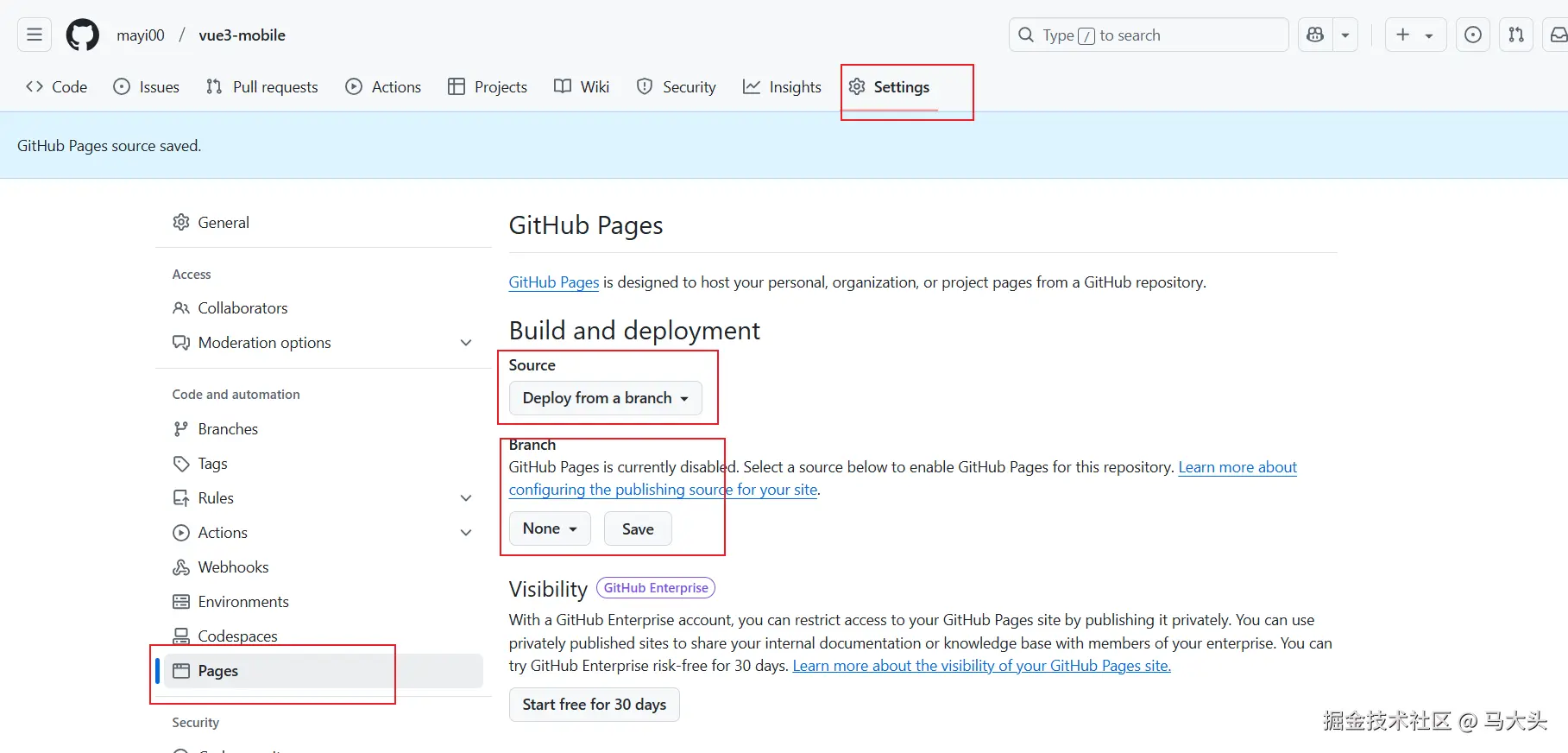Expand the Actions sidebar section
The height and width of the screenshot is (753, 1568).
coord(466,533)
